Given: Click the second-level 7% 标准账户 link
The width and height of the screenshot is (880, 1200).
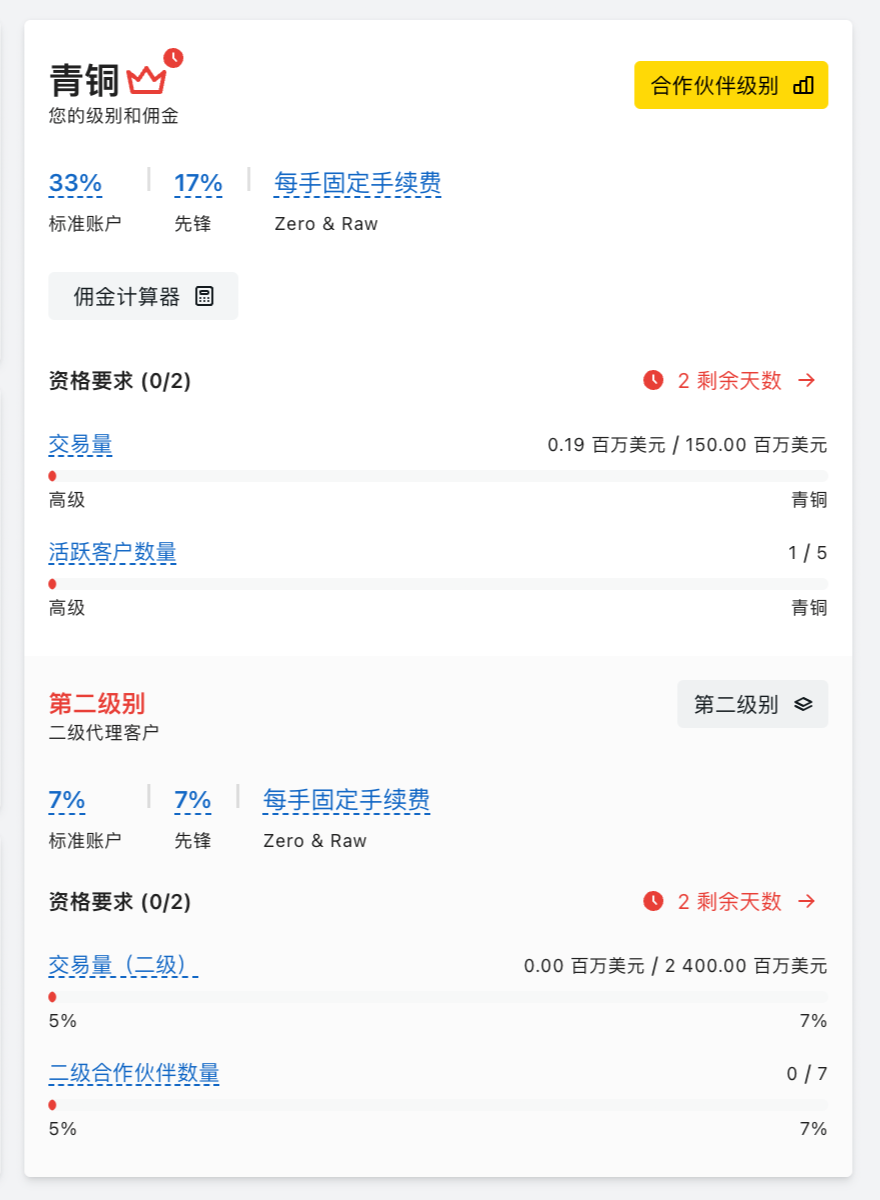Looking at the screenshot, I should click(x=67, y=800).
